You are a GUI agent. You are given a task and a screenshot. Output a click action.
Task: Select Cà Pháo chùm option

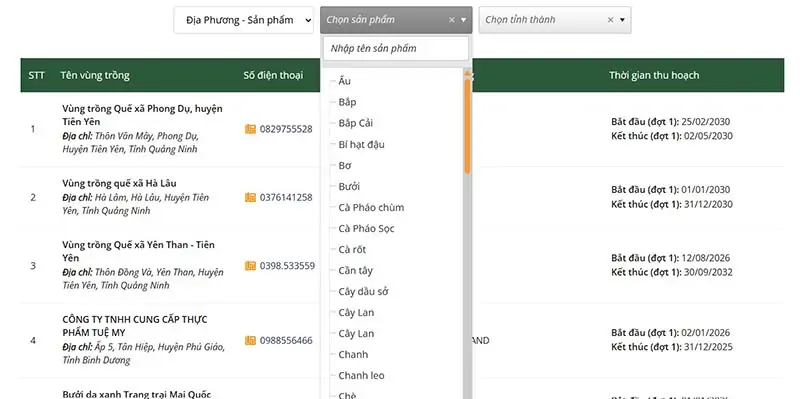point(371,207)
